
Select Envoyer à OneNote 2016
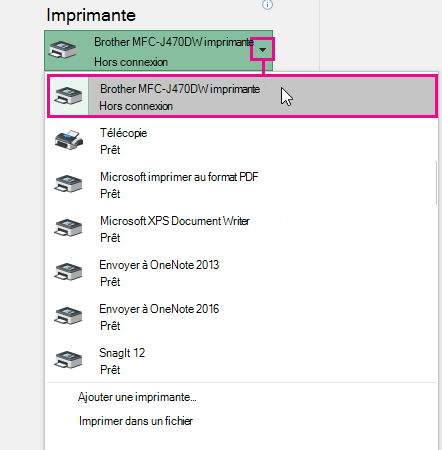tap(241, 317)
